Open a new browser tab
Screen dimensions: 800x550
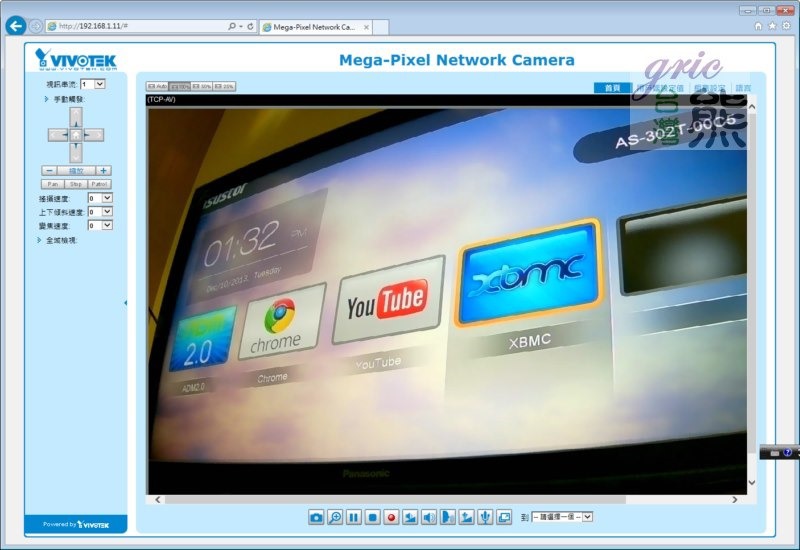click(x=381, y=27)
